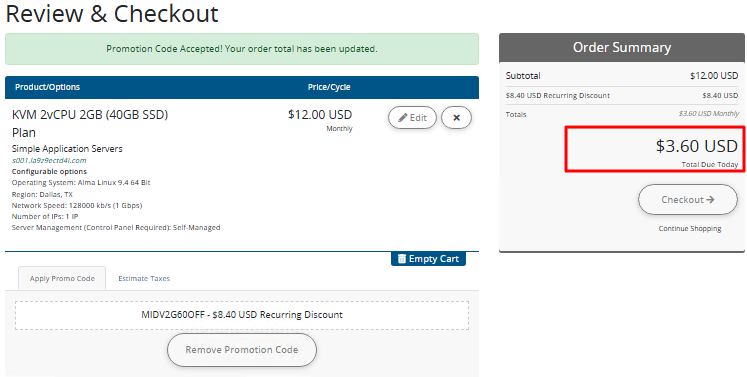Click the Recurring Discount row in summary
Image resolution: width=747 pixels, height=377 pixels.
[622, 95]
